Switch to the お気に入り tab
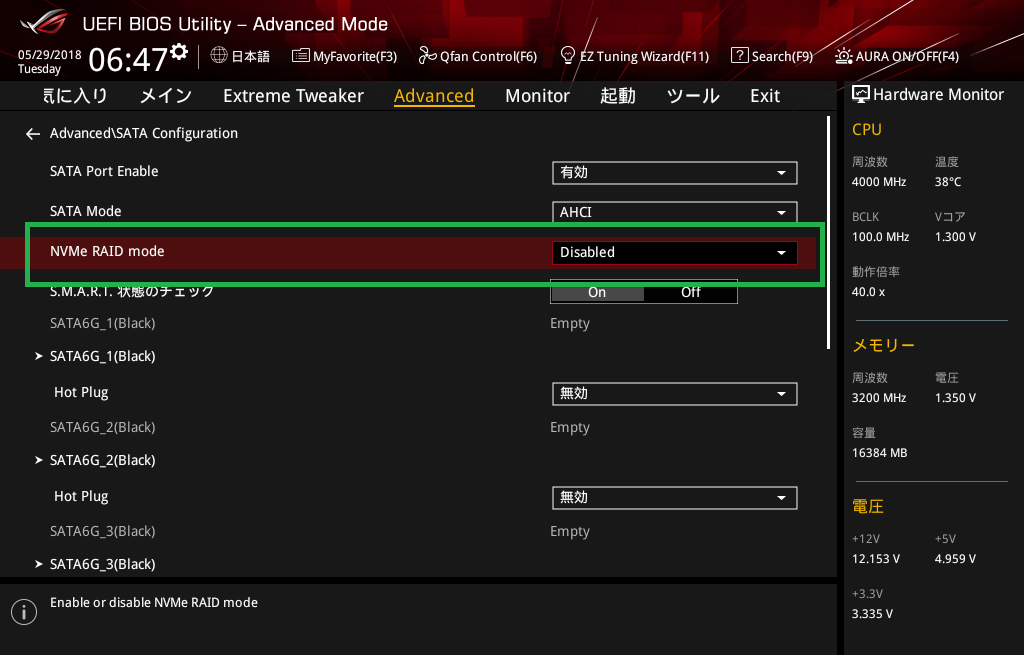Screen dimensions: 1024x655 (x=75, y=96)
